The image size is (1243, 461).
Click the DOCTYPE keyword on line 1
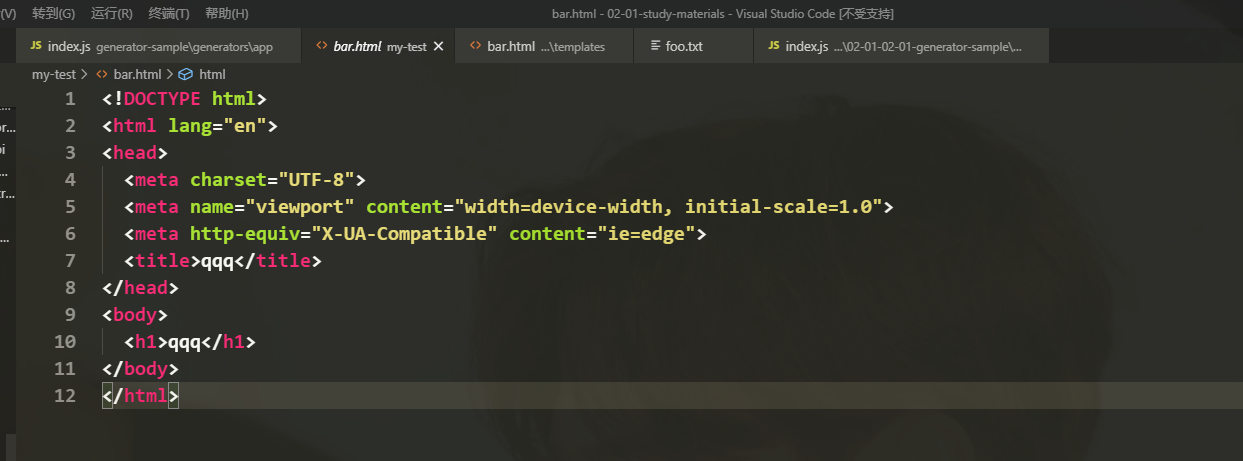click(x=162, y=99)
